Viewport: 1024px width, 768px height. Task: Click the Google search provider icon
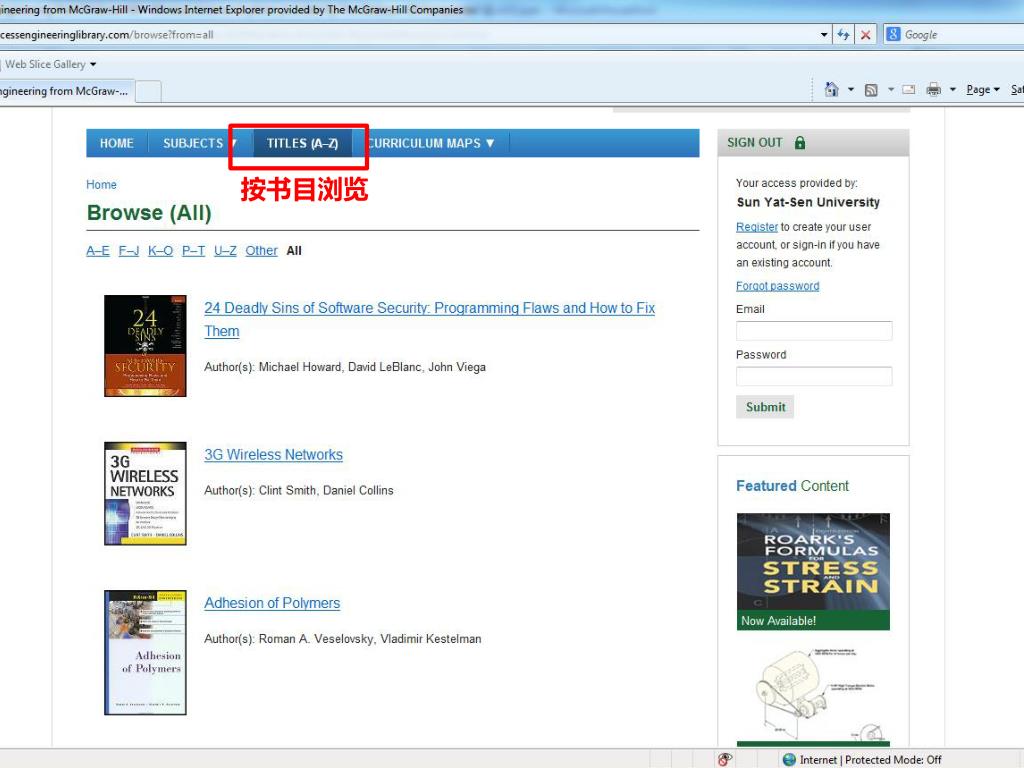(x=893, y=34)
